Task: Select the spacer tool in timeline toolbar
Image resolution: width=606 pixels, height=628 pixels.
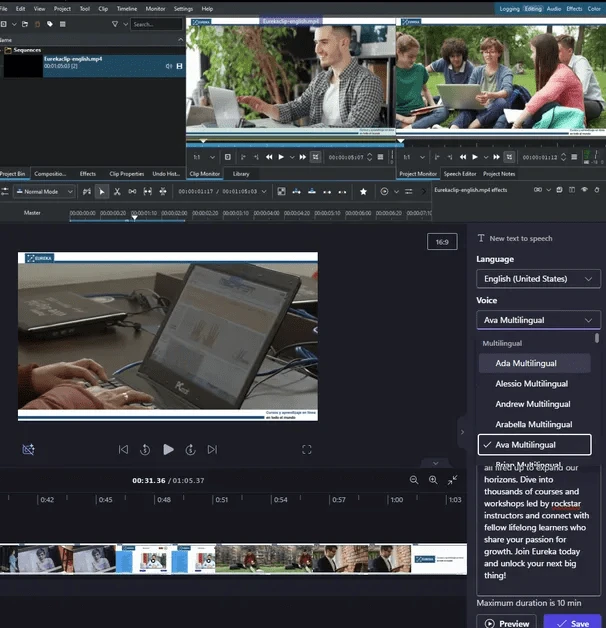Action: pyautogui.click(x=132, y=191)
